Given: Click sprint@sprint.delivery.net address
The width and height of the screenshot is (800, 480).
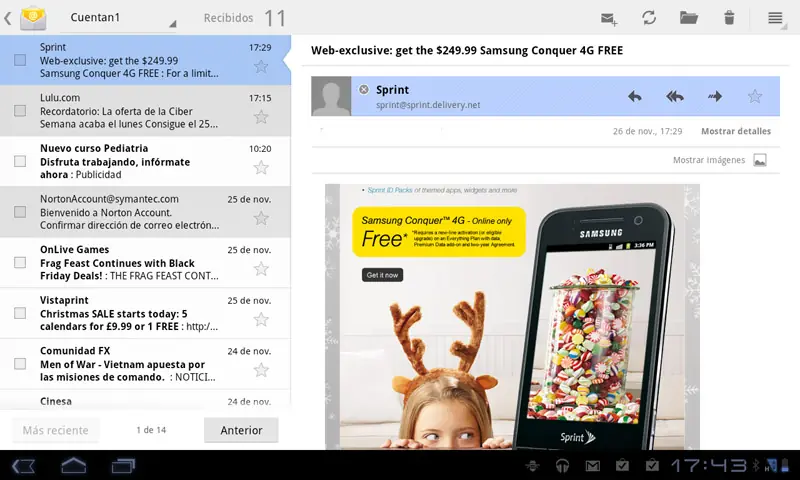Looking at the screenshot, I should click(428, 105).
